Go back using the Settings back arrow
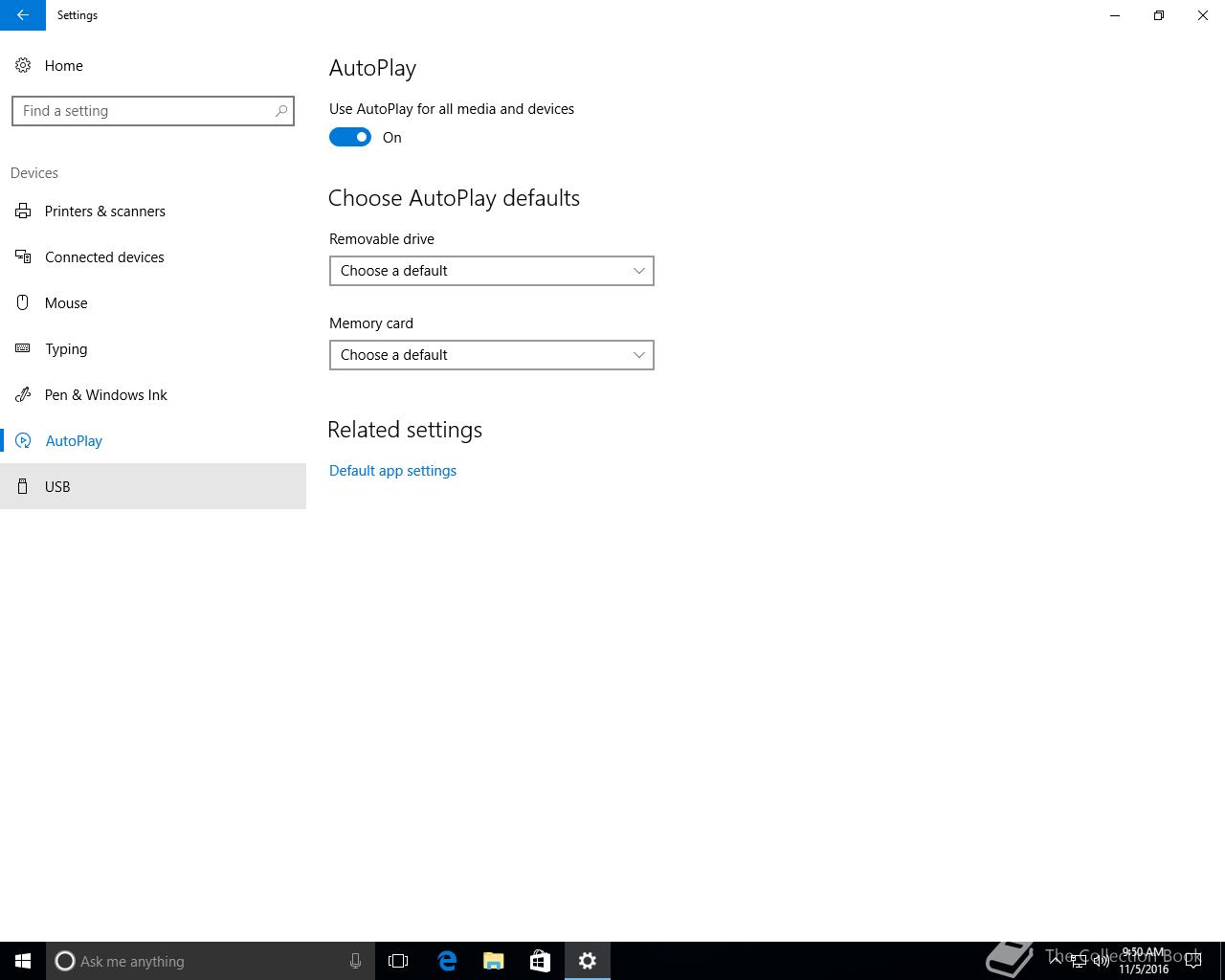The height and width of the screenshot is (980, 1225). click(x=23, y=15)
